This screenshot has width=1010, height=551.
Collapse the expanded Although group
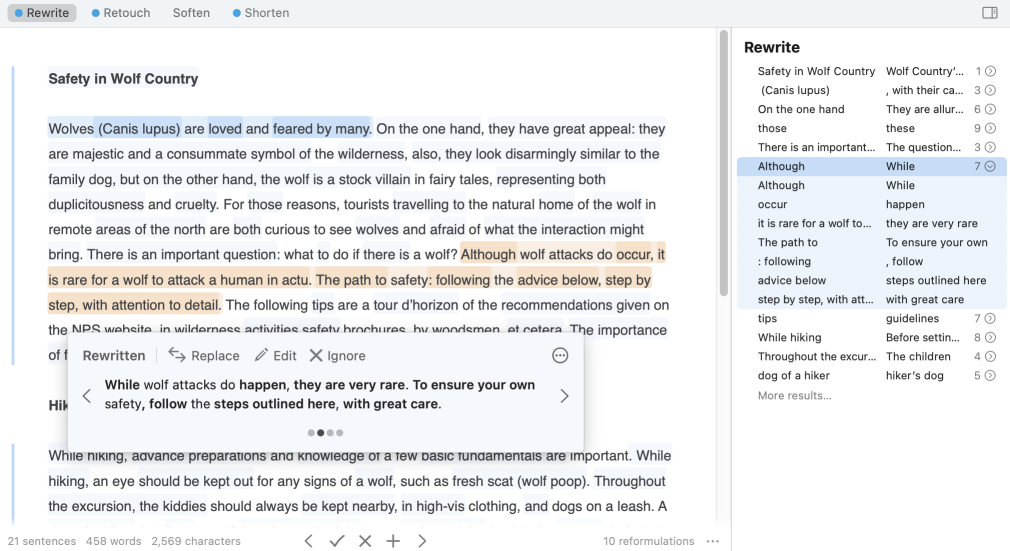[990, 167]
